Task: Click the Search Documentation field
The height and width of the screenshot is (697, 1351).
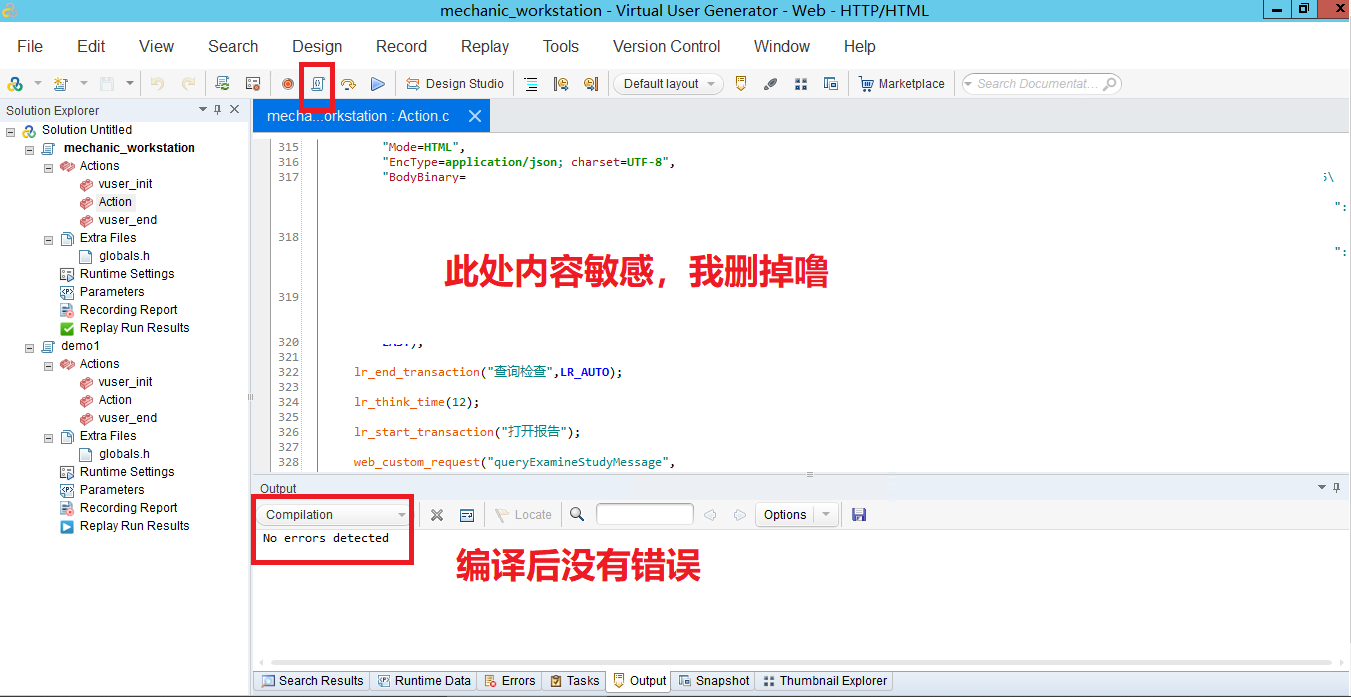Action: click(1041, 84)
